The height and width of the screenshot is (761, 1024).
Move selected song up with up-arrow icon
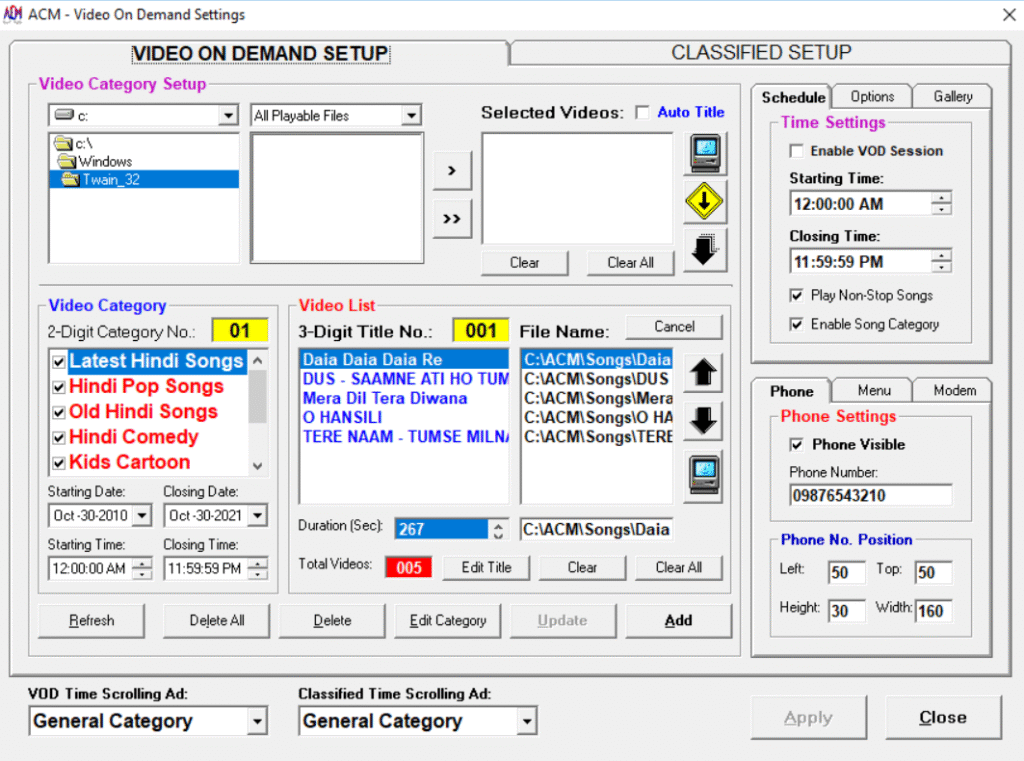[x=703, y=373]
